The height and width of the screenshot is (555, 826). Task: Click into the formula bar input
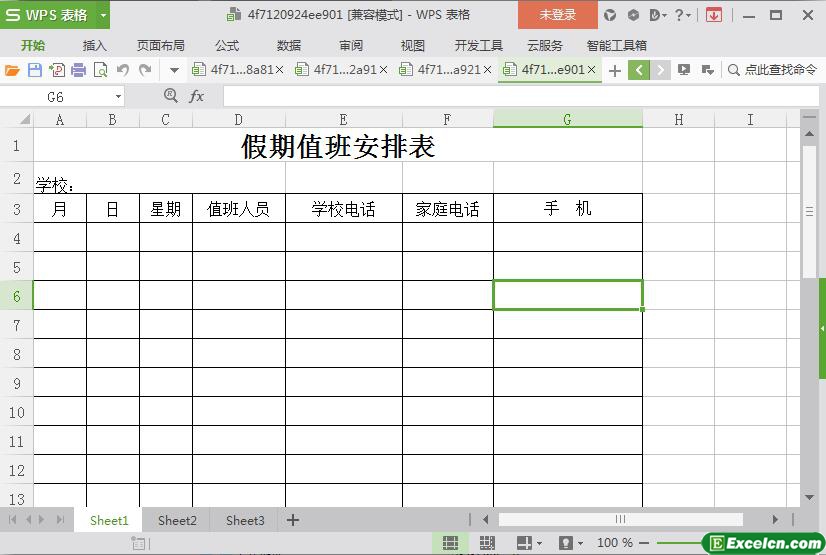[x=521, y=96]
